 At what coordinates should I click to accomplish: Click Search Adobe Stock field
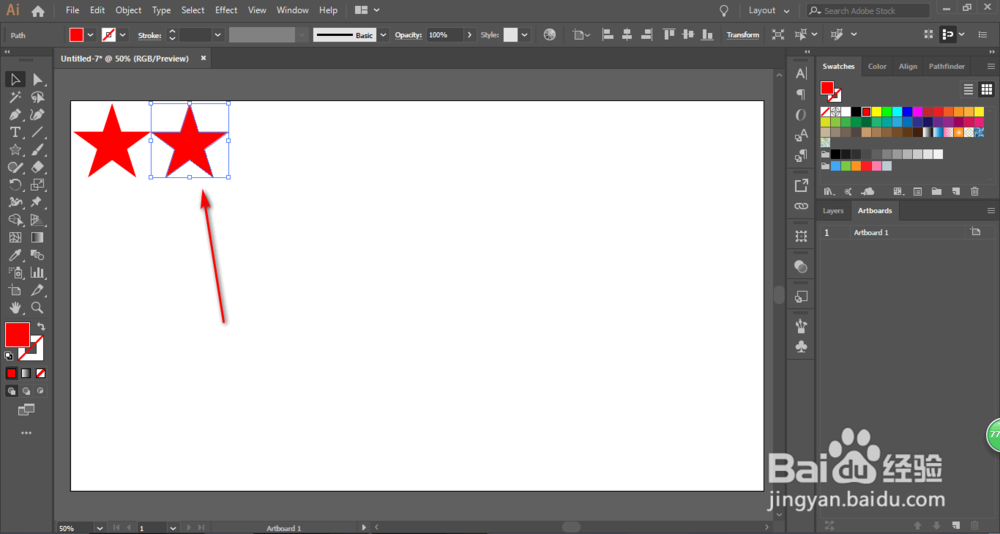[x=868, y=11]
